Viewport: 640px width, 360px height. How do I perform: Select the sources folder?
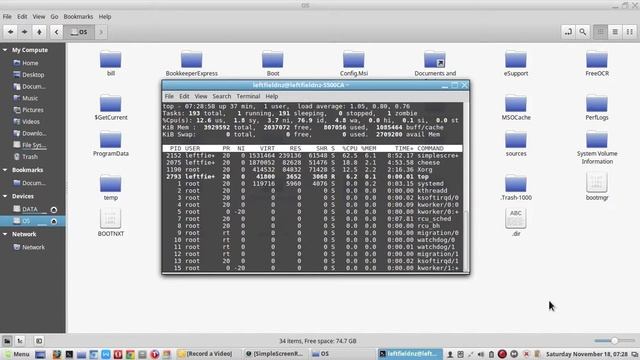(x=516, y=144)
